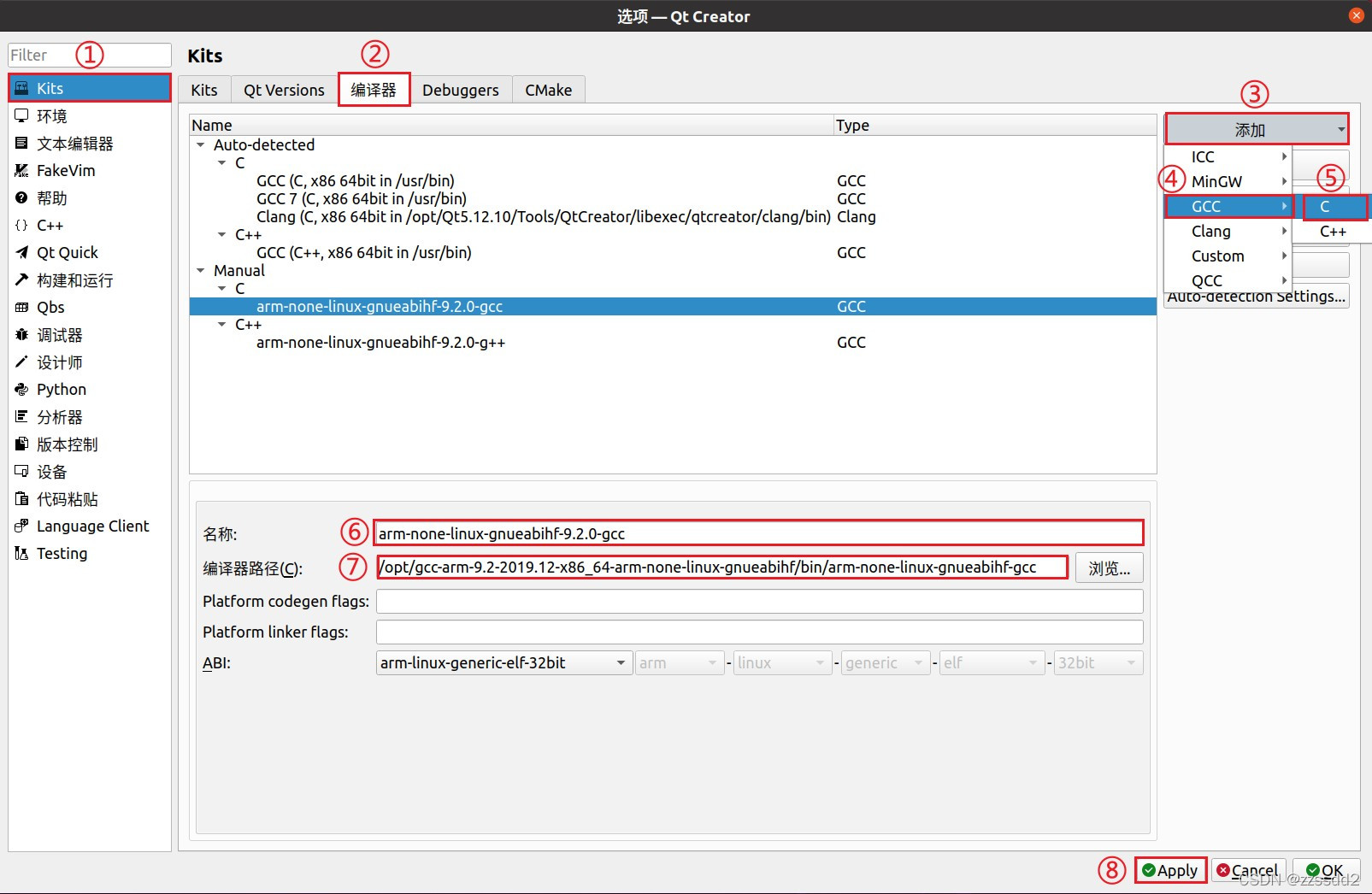Switch to the Debuggers tab
The image size is (1372, 894).
[461, 90]
